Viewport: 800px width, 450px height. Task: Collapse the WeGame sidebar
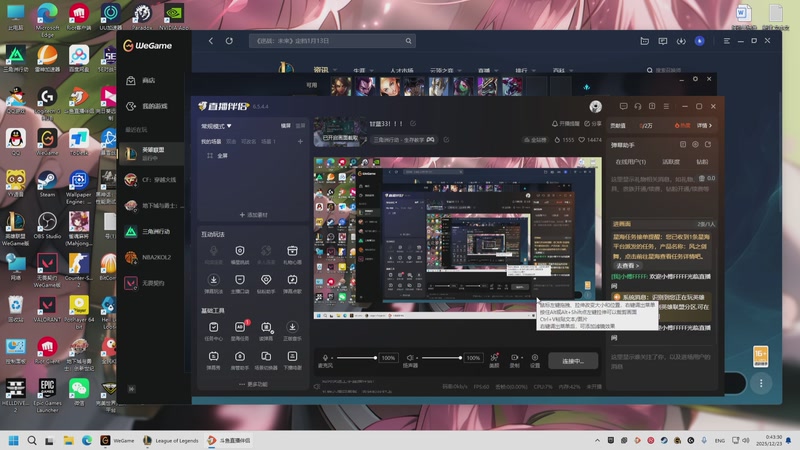click(132, 389)
